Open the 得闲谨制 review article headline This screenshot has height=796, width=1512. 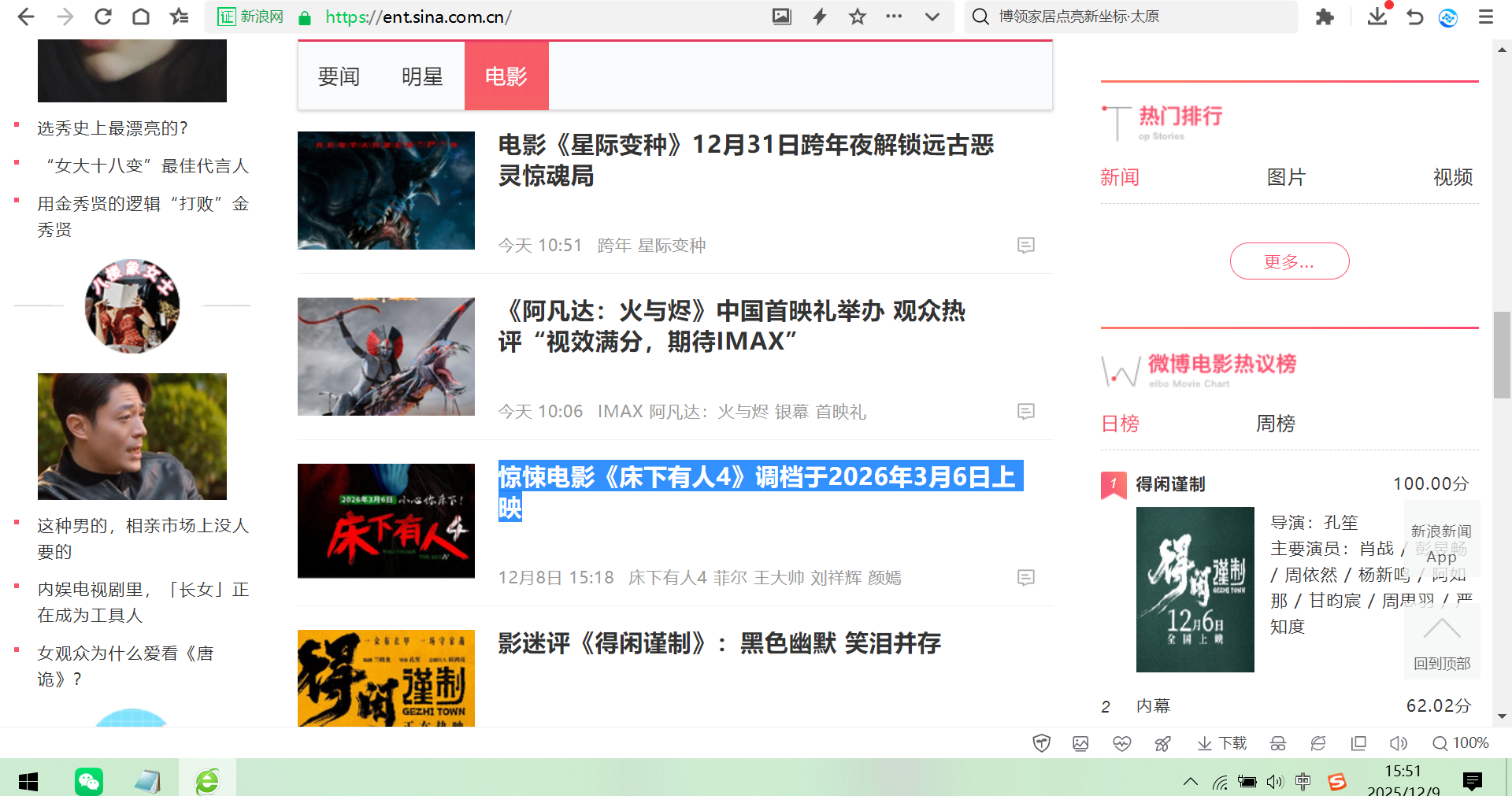tap(719, 643)
